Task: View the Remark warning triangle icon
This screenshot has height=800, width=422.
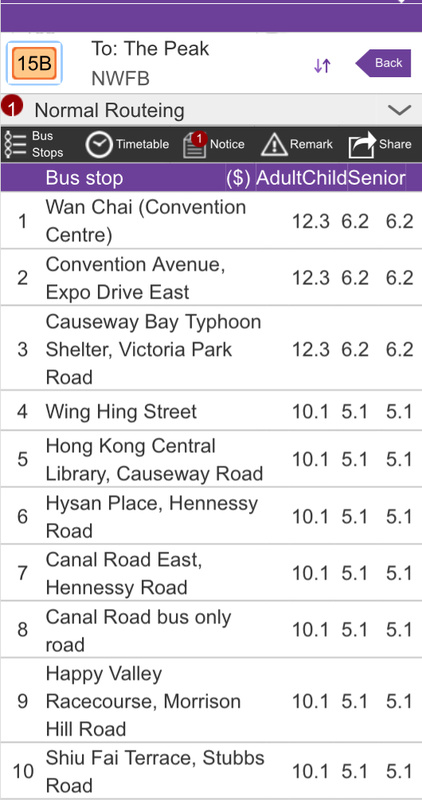Action: 274,145
